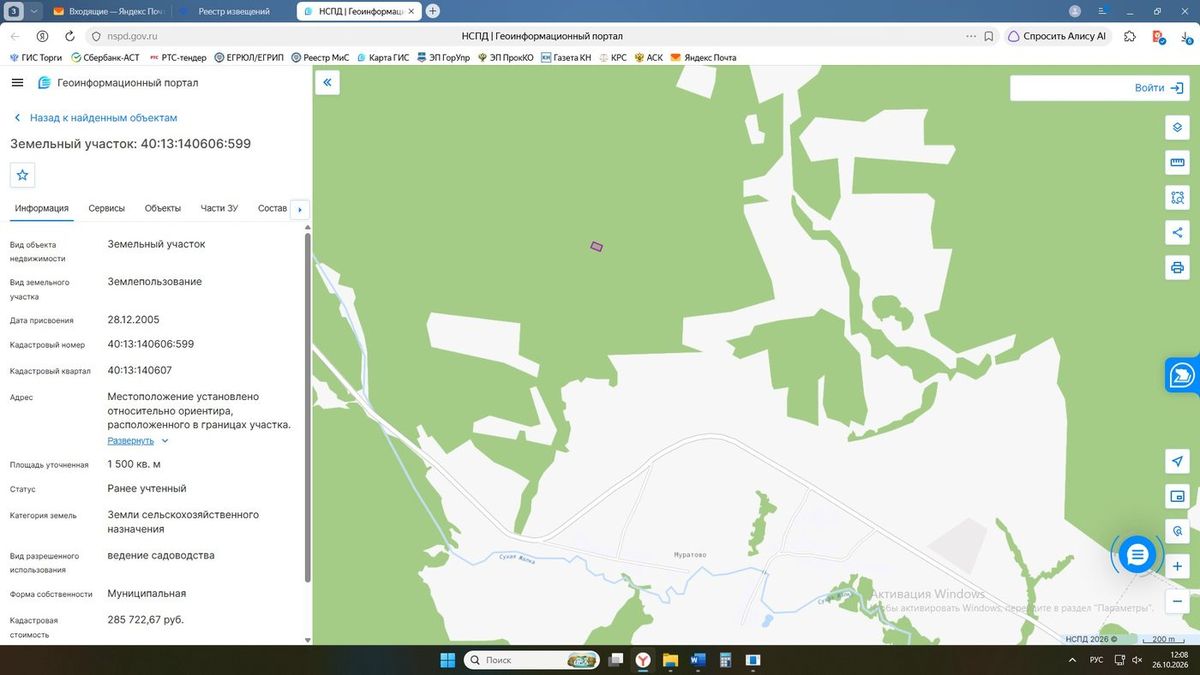Screen dimensions: 1200x675
Task: Print the map with printer icon
Action: pos(1177,267)
